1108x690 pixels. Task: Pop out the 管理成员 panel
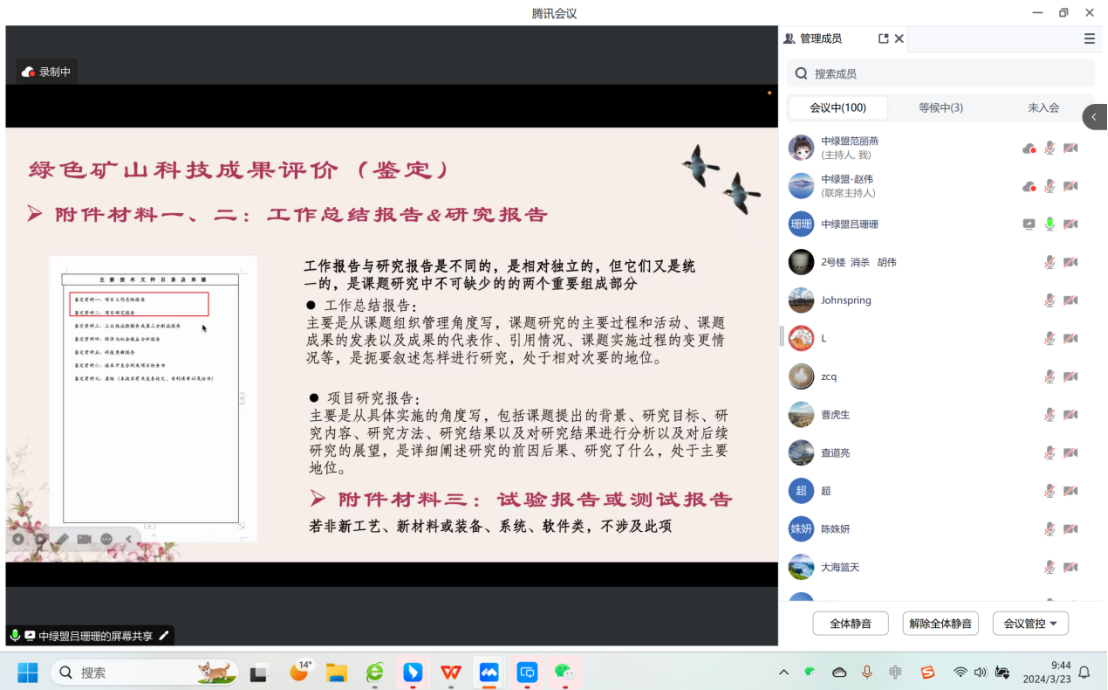[883, 39]
